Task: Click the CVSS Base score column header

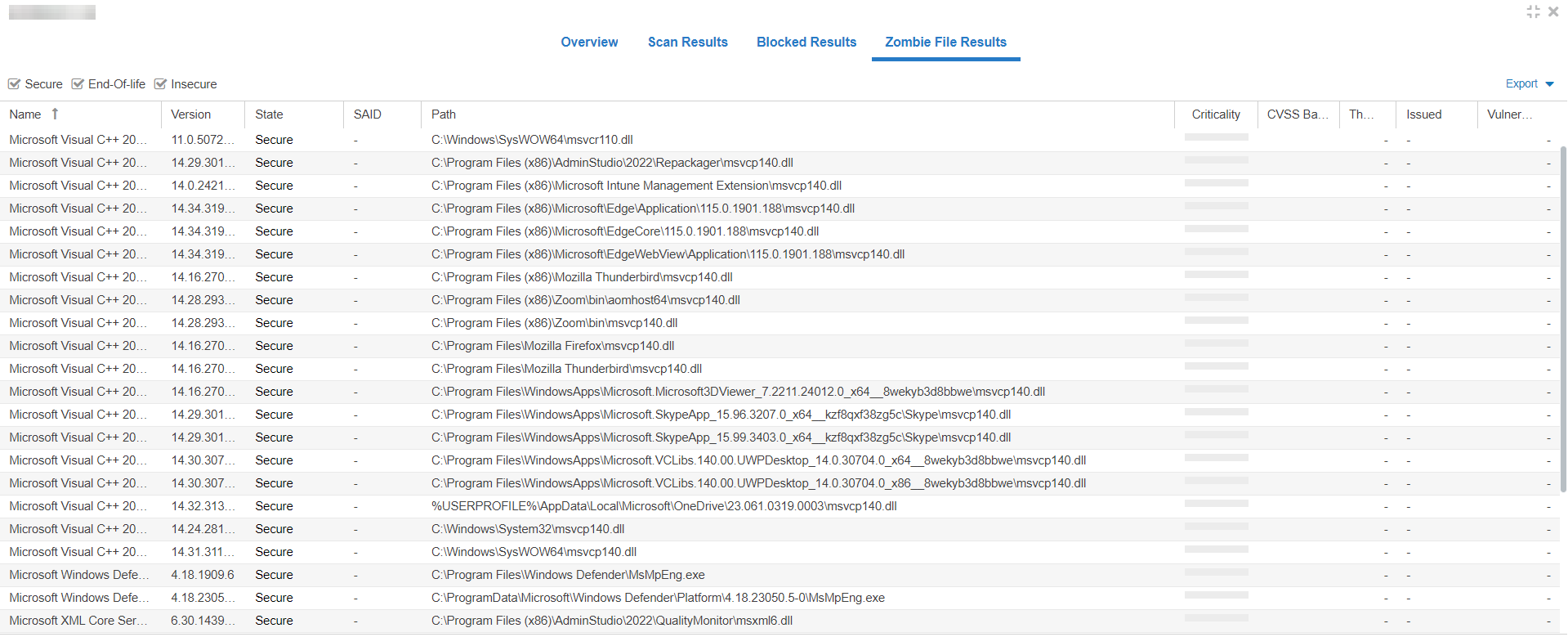Action: point(1297,114)
